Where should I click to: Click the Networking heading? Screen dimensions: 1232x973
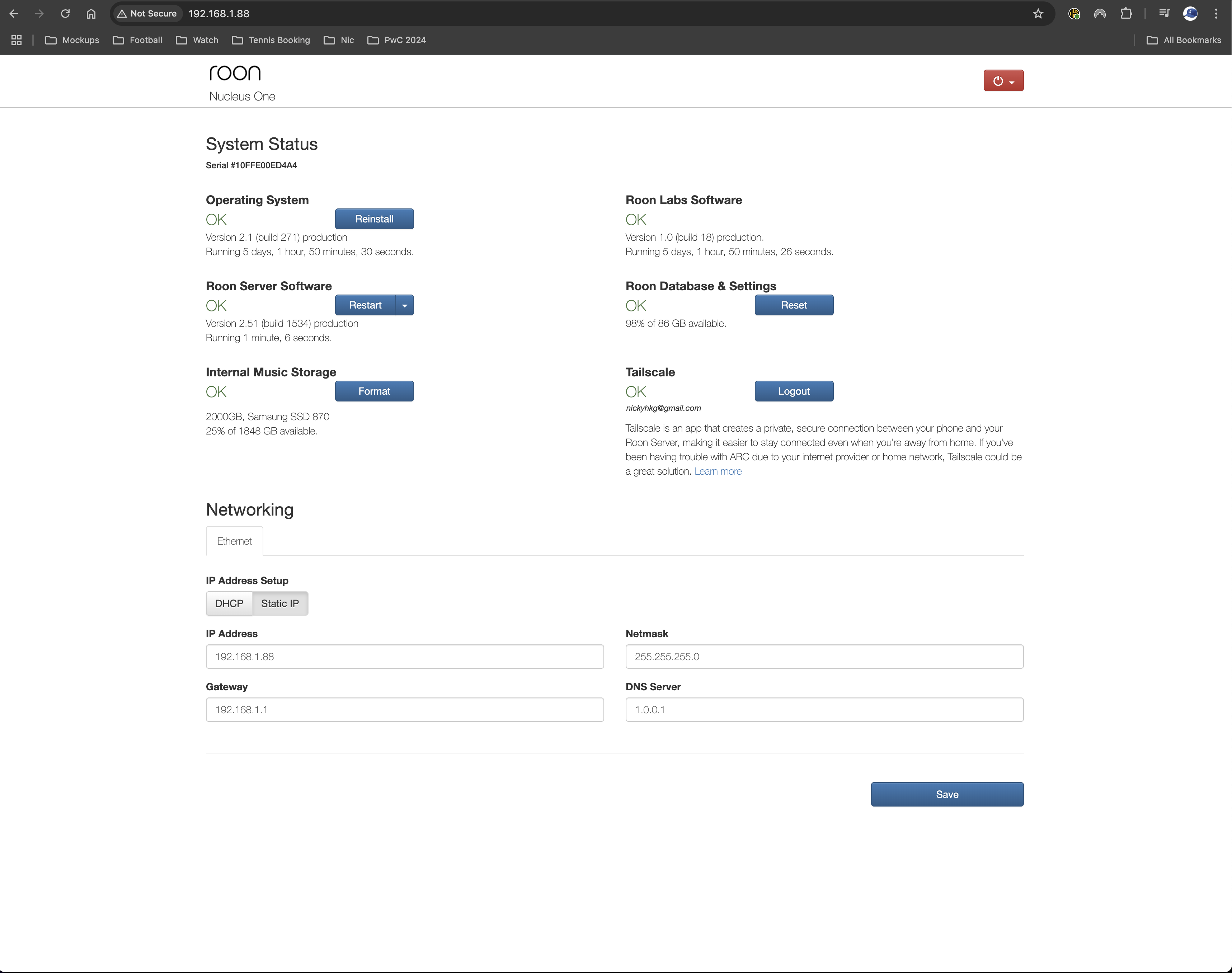249,510
